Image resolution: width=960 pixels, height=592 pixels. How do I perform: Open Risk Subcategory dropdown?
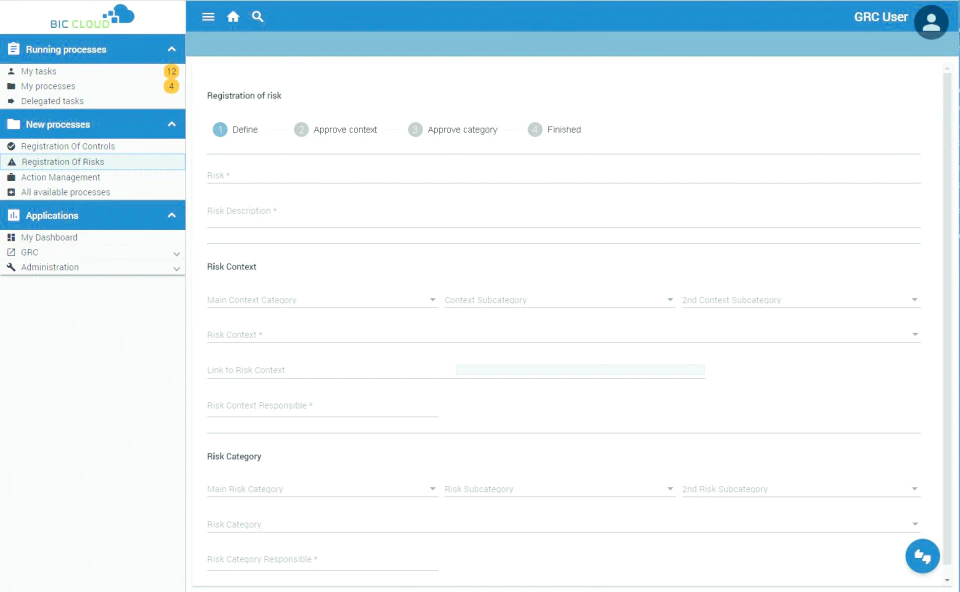pos(559,489)
